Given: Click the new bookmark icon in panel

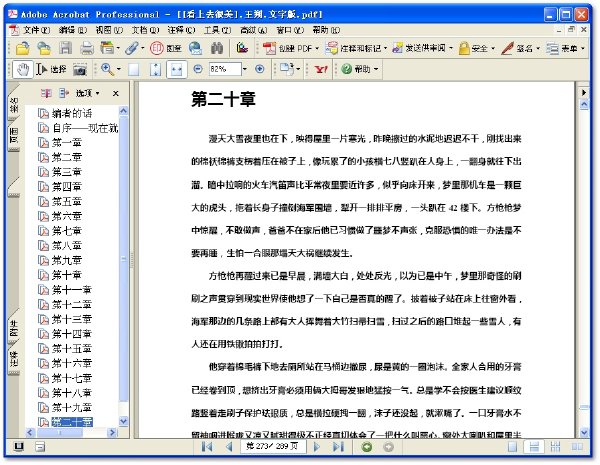Looking at the screenshot, I should [46, 93].
